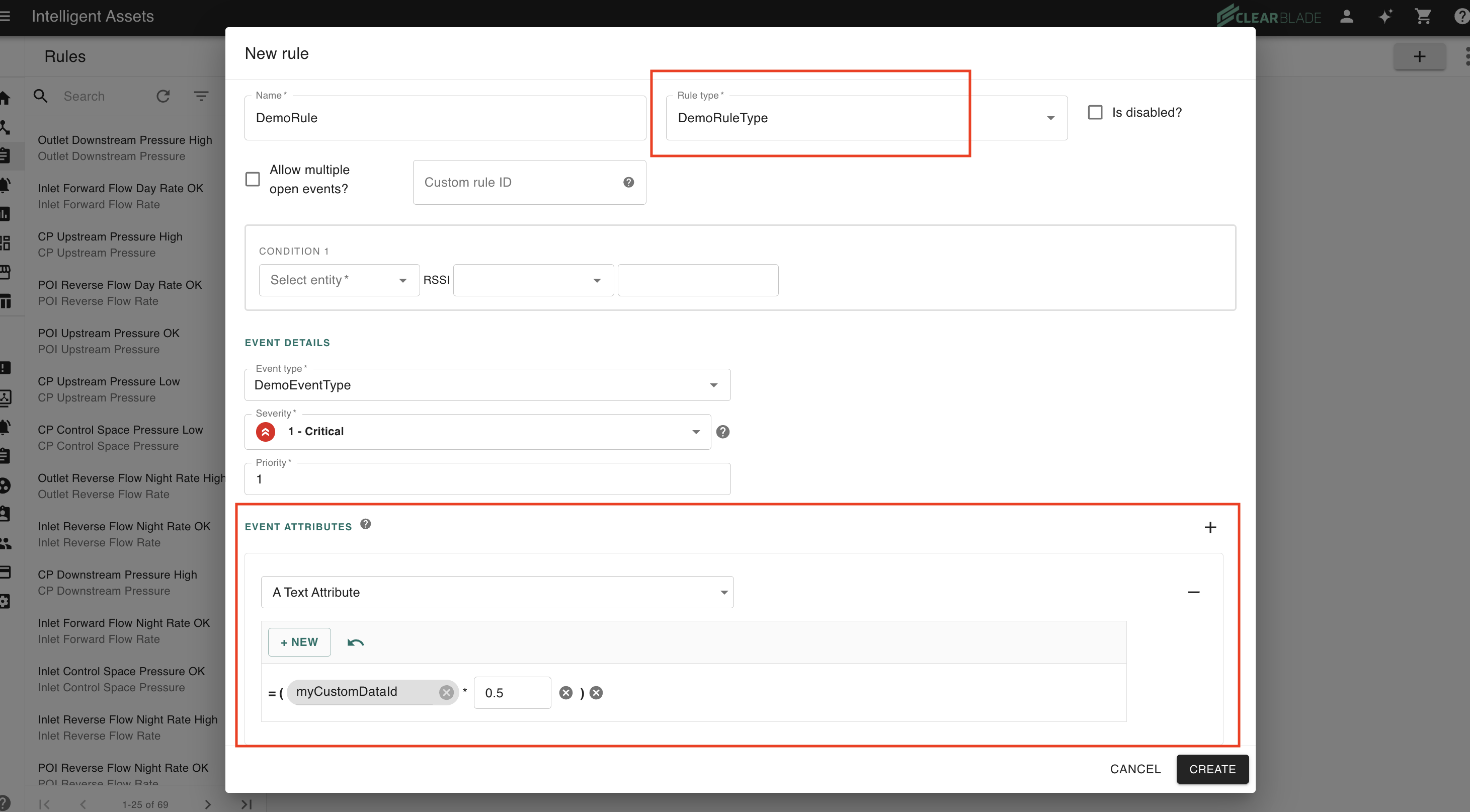Expand the Select entity dropdown
Image resolution: width=1470 pixels, height=812 pixels.
[x=339, y=280]
